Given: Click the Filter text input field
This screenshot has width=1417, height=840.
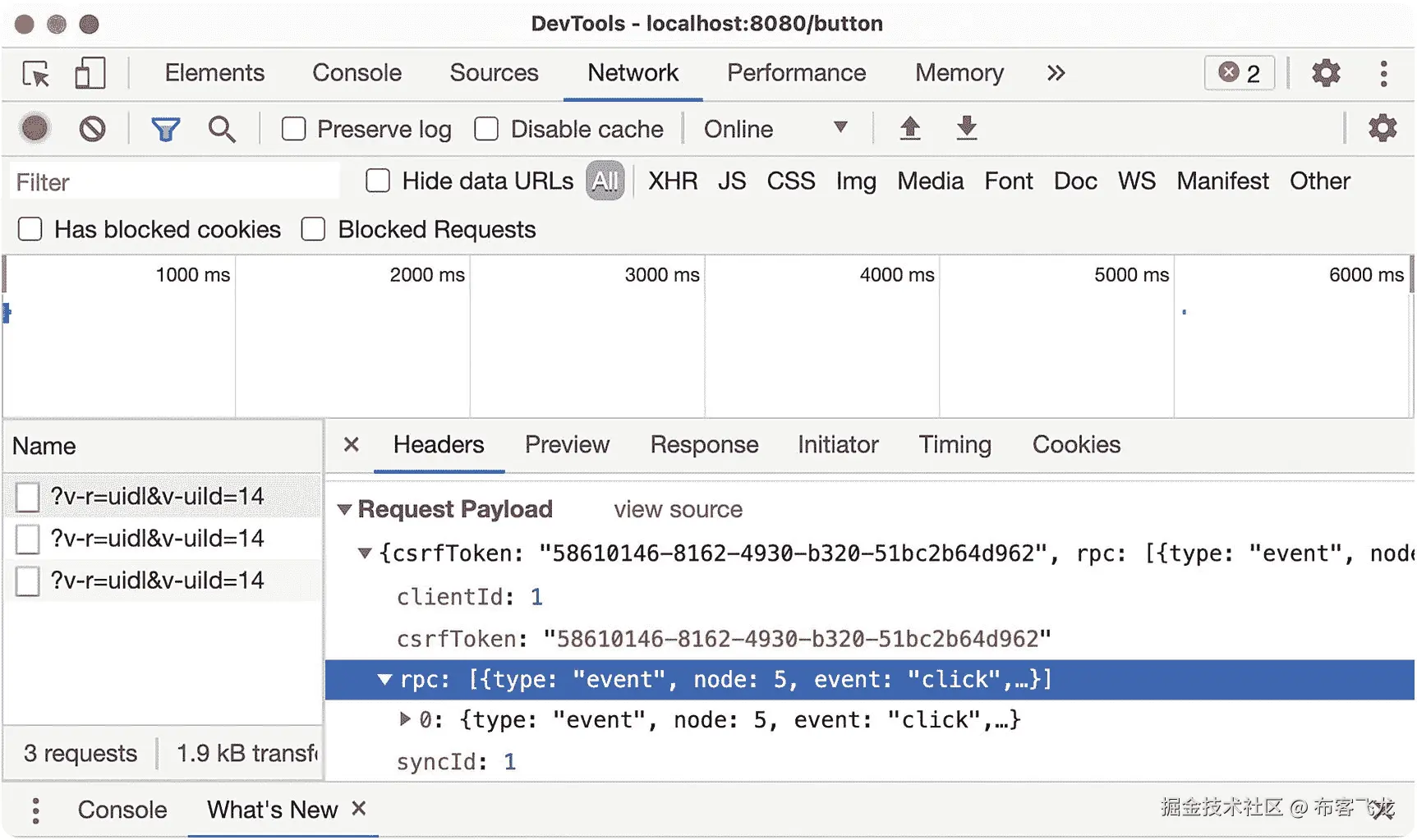Looking at the screenshot, I should click(x=174, y=181).
